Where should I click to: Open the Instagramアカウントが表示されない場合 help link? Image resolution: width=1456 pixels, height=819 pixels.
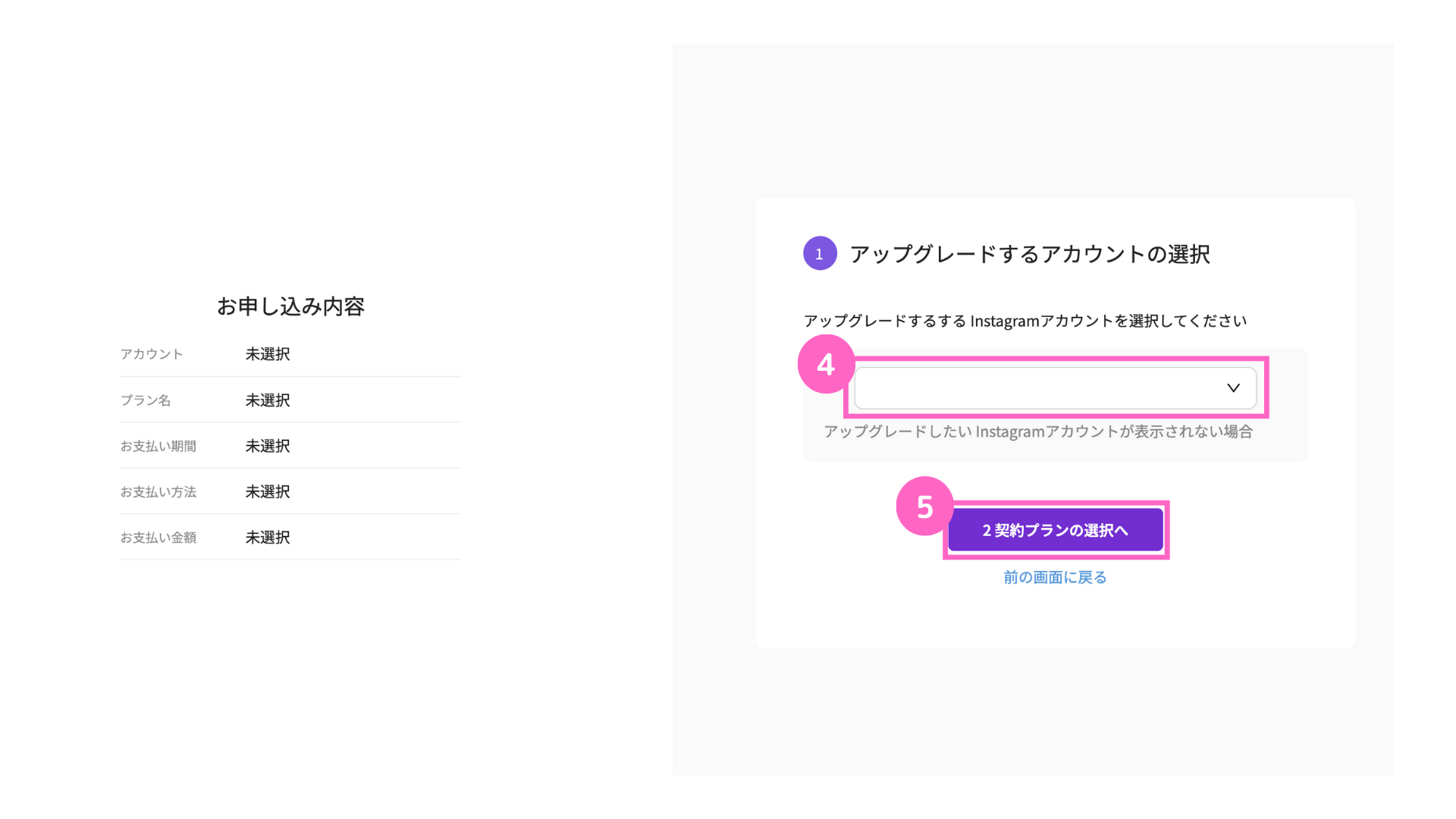[x=1038, y=432]
